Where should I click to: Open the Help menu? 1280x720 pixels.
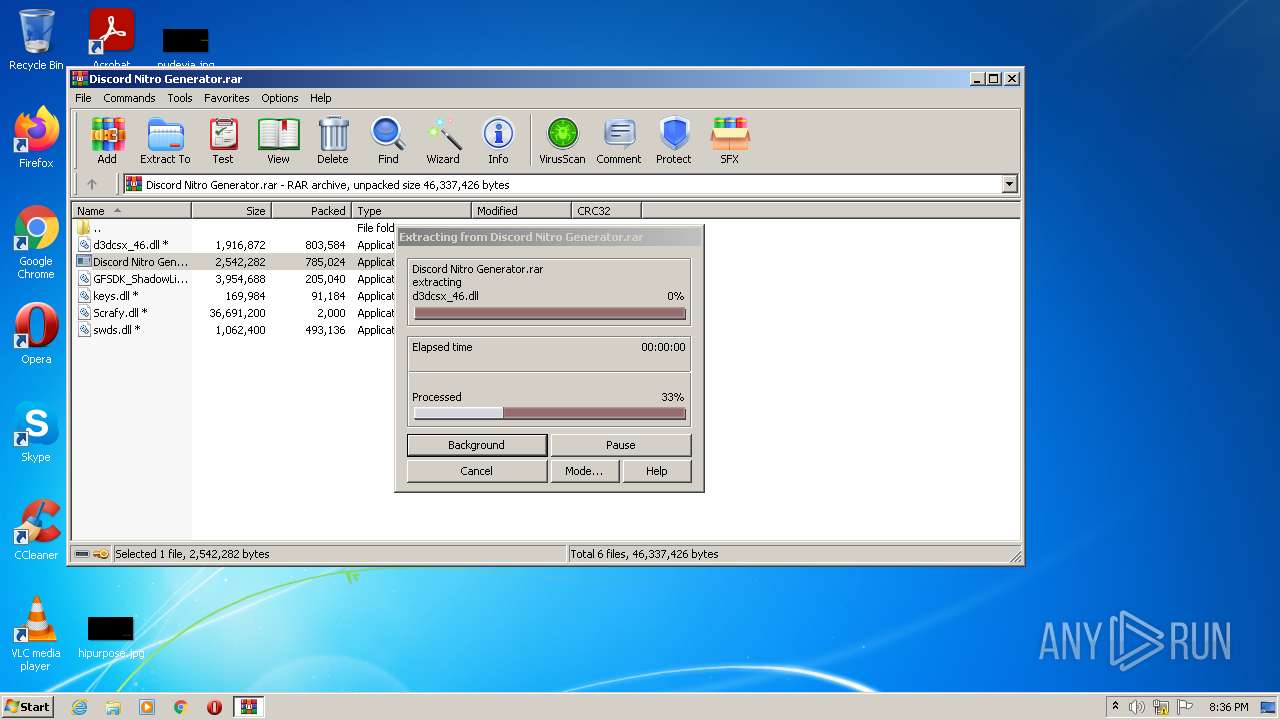[x=320, y=98]
